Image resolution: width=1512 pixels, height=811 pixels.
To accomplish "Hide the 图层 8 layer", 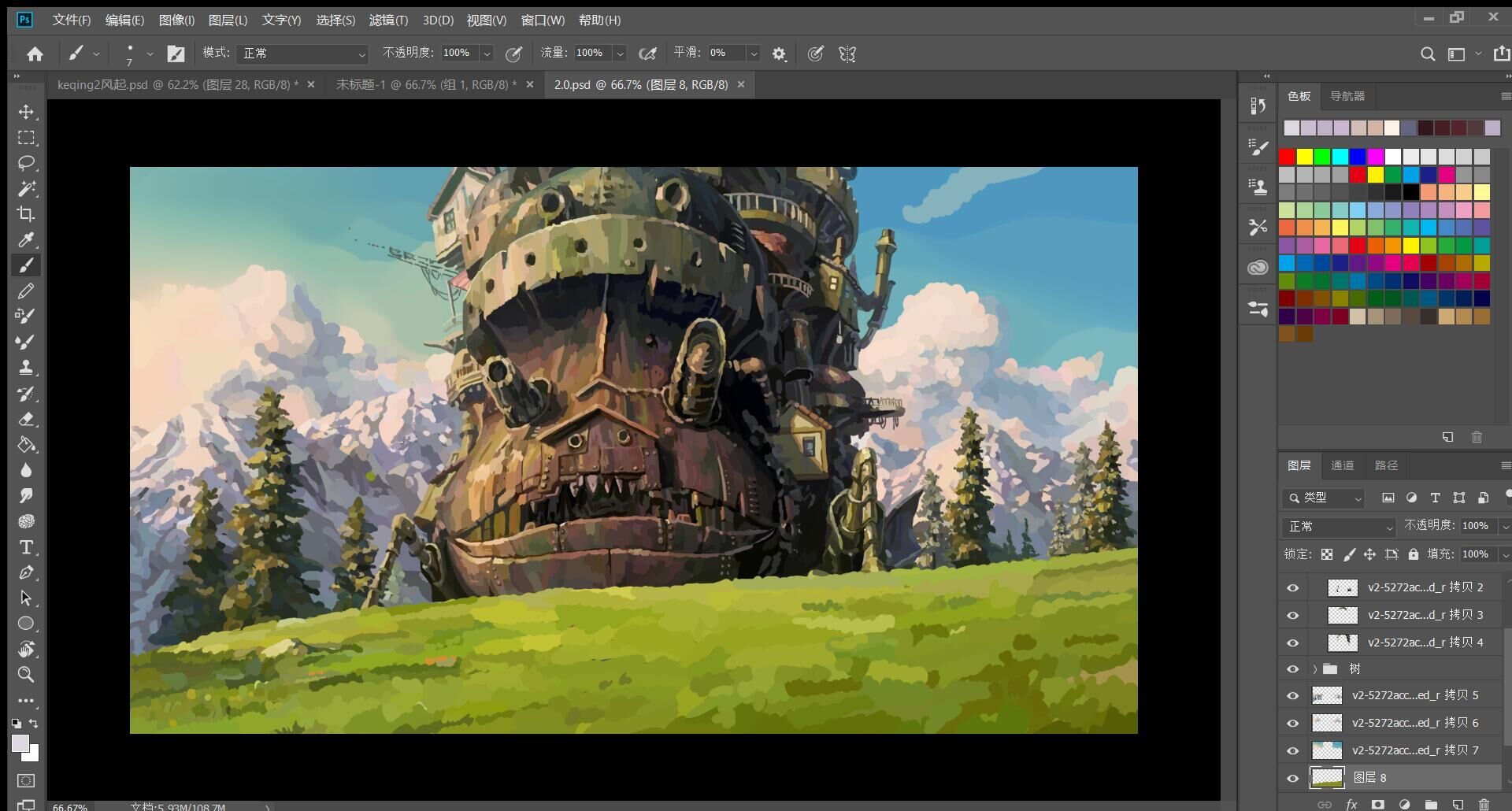I will tap(1292, 778).
